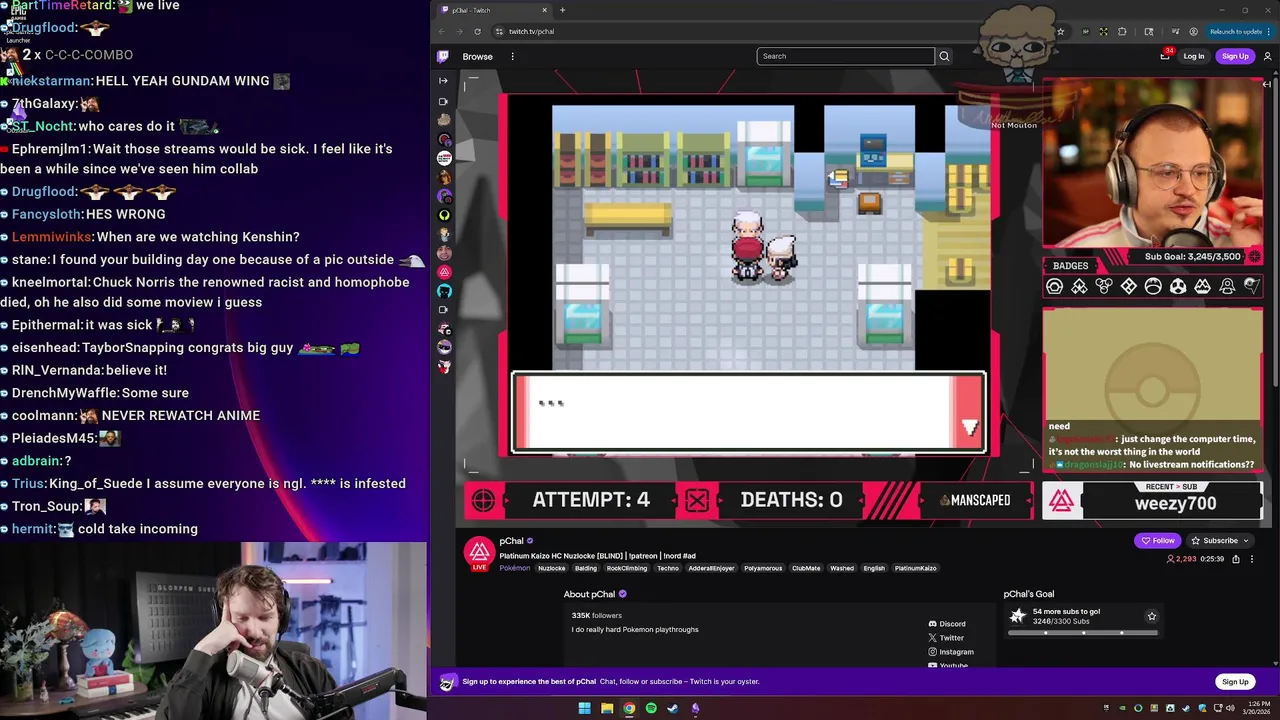Advance the game dialogue box with red arrow

point(969,428)
